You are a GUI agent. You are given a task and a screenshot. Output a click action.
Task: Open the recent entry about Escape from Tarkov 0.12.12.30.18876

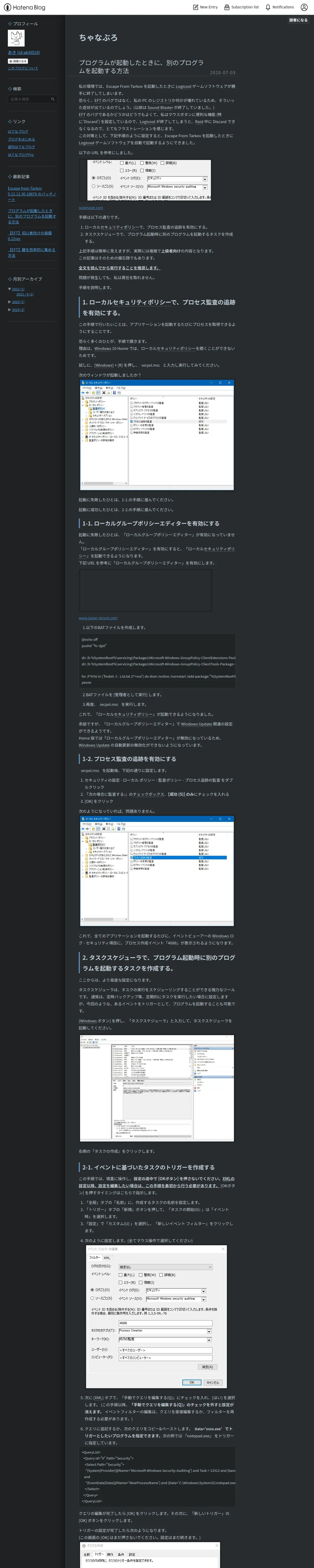click(x=32, y=194)
